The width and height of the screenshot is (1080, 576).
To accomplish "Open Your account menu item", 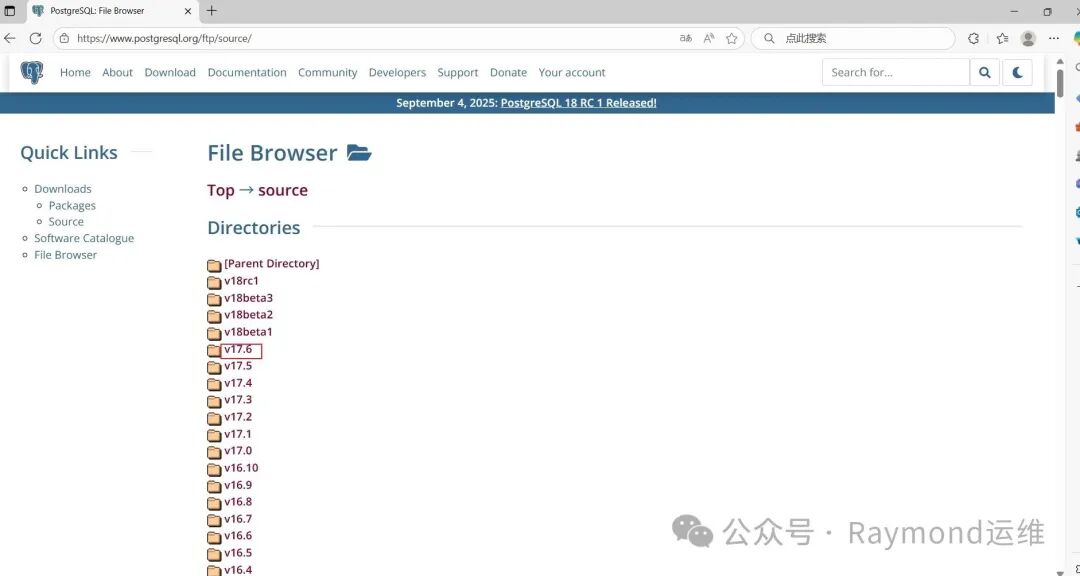I will coord(572,72).
